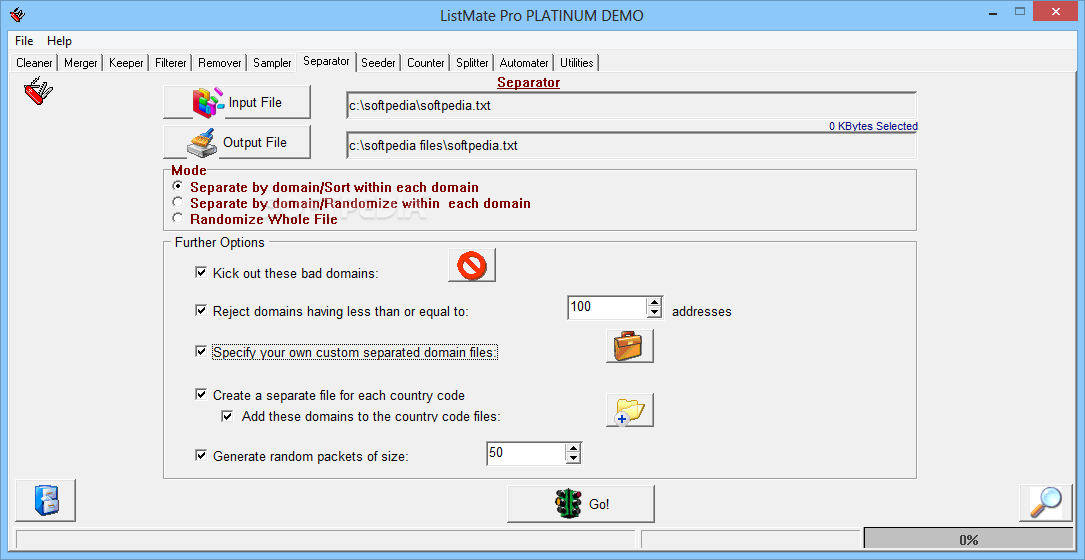
Task: Increase the addresses threshold with up arrow
Action: tap(655, 302)
